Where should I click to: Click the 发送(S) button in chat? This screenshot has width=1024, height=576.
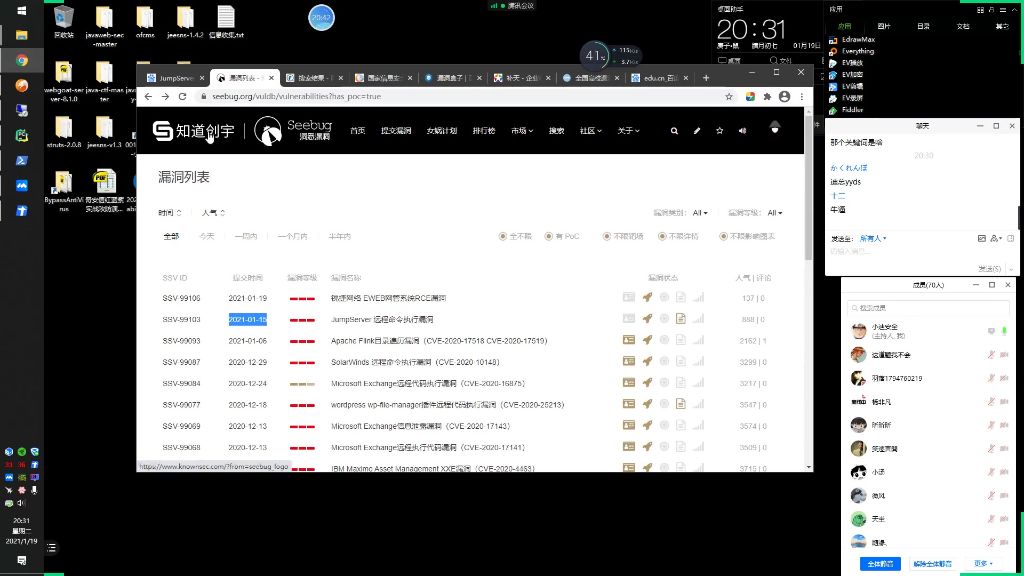coord(989,268)
